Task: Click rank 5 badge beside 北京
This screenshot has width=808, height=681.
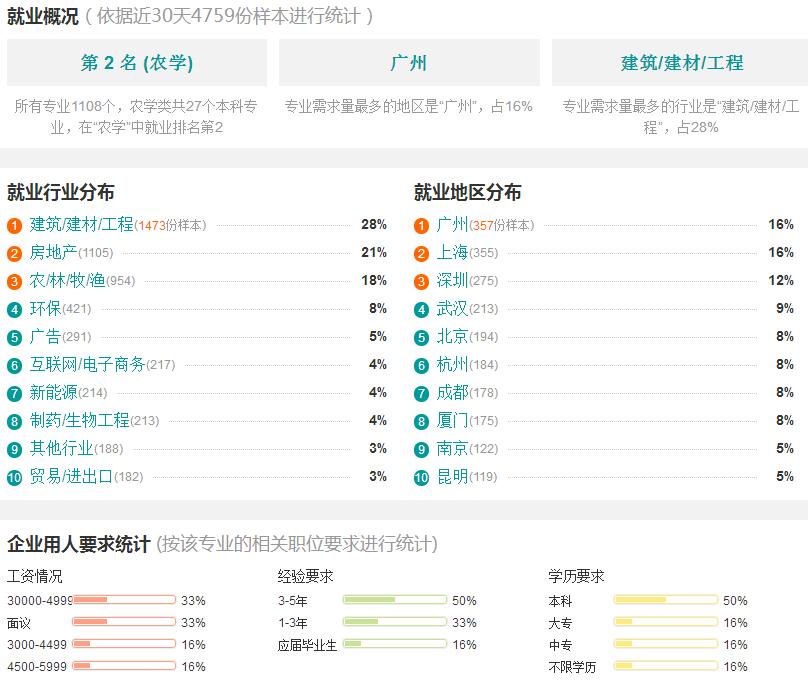Action: [x=422, y=337]
